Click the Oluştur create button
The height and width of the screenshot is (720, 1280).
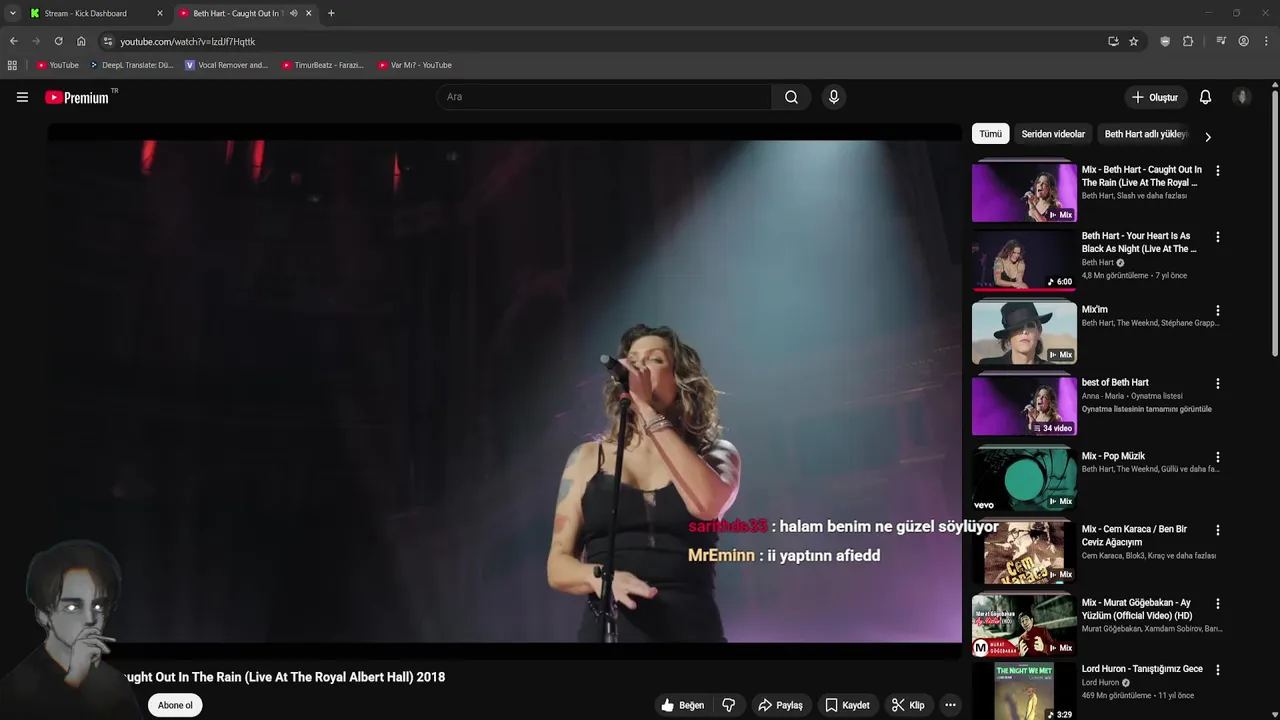click(1154, 97)
